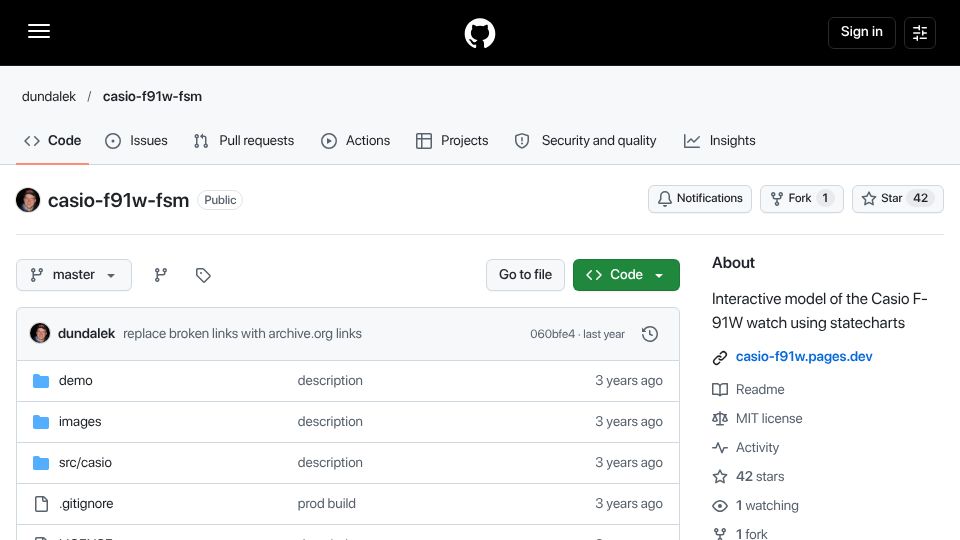
Task: Star the casio-f91w-fsm repository
Action: pyautogui.click(x=898, y=198)
